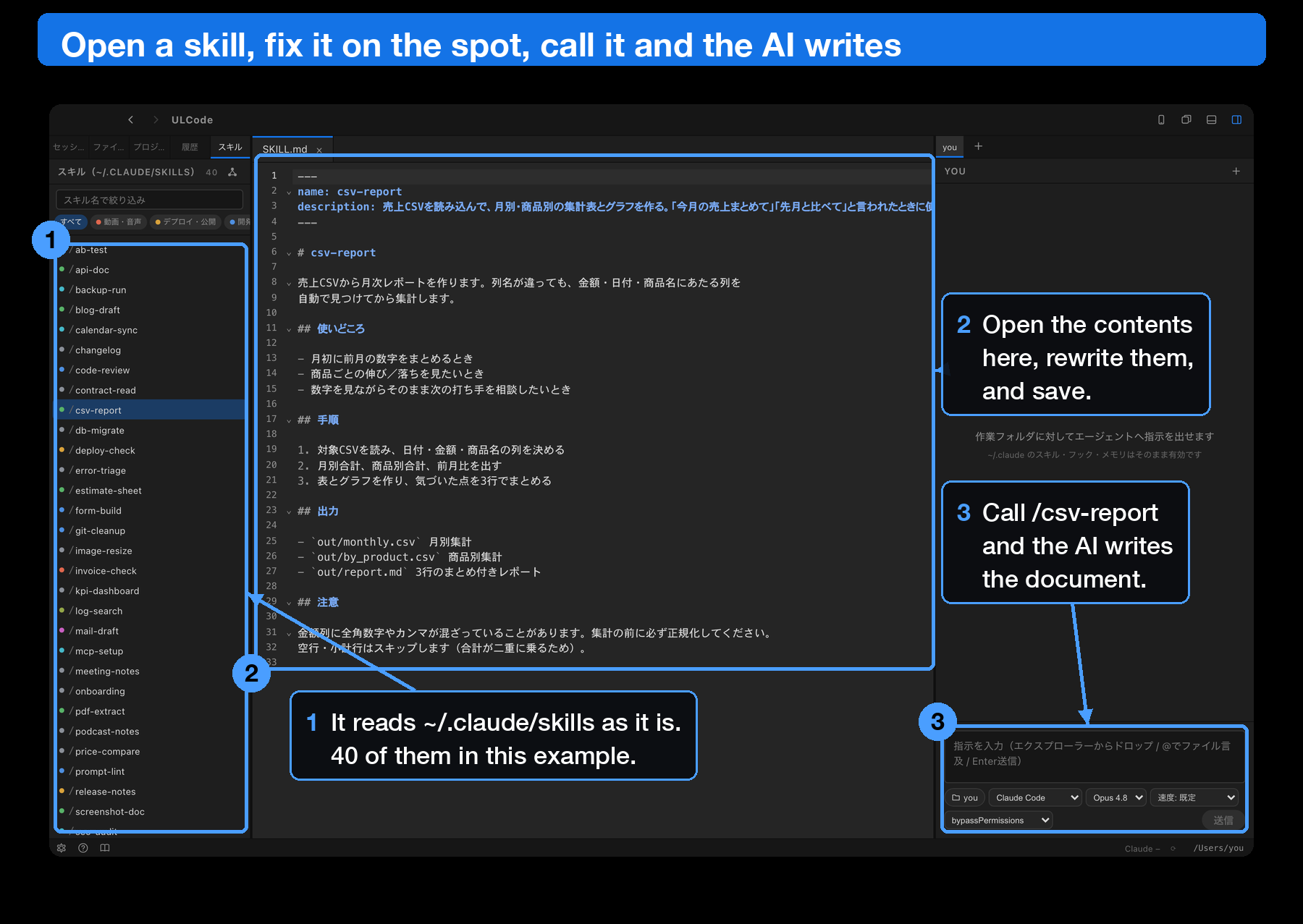Open the 速度: 既定 speed dropdown

(1194, 797)
